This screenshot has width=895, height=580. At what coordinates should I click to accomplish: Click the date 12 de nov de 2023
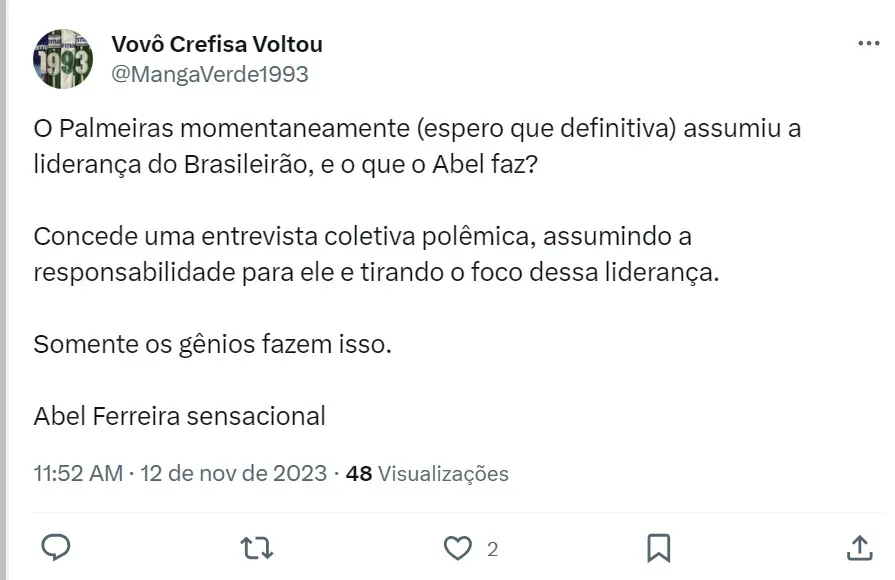pos(234,473)
